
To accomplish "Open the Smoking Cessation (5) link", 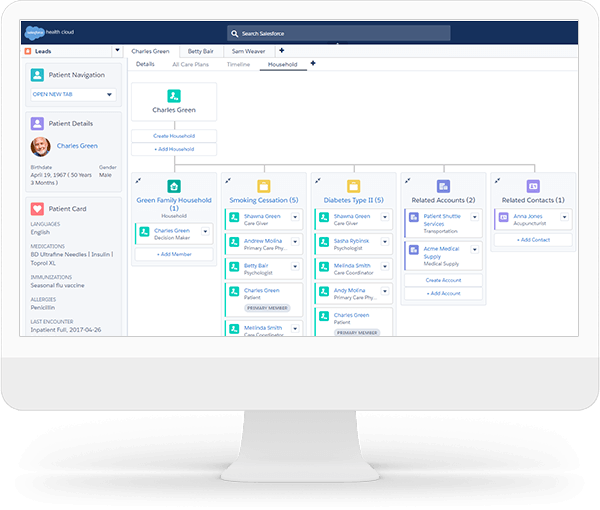I will (264, 200).
